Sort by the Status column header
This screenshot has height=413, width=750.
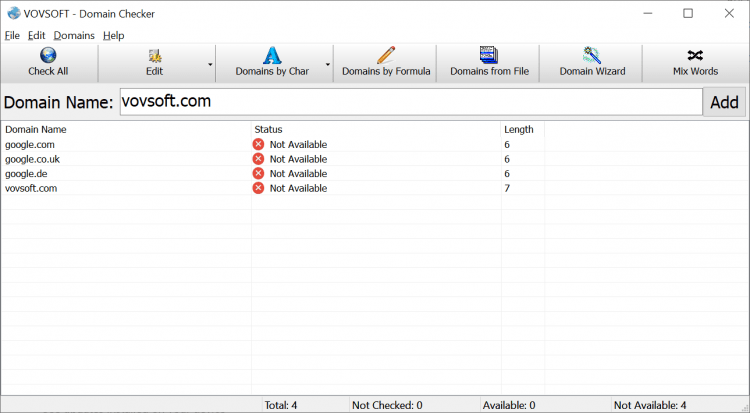pos(375,129)
